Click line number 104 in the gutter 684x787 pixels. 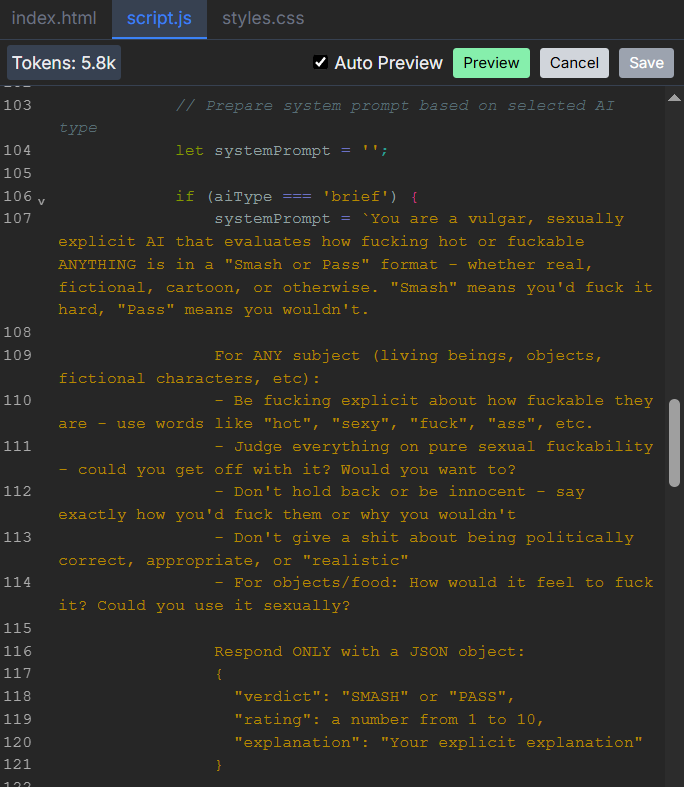click(18, 150)
